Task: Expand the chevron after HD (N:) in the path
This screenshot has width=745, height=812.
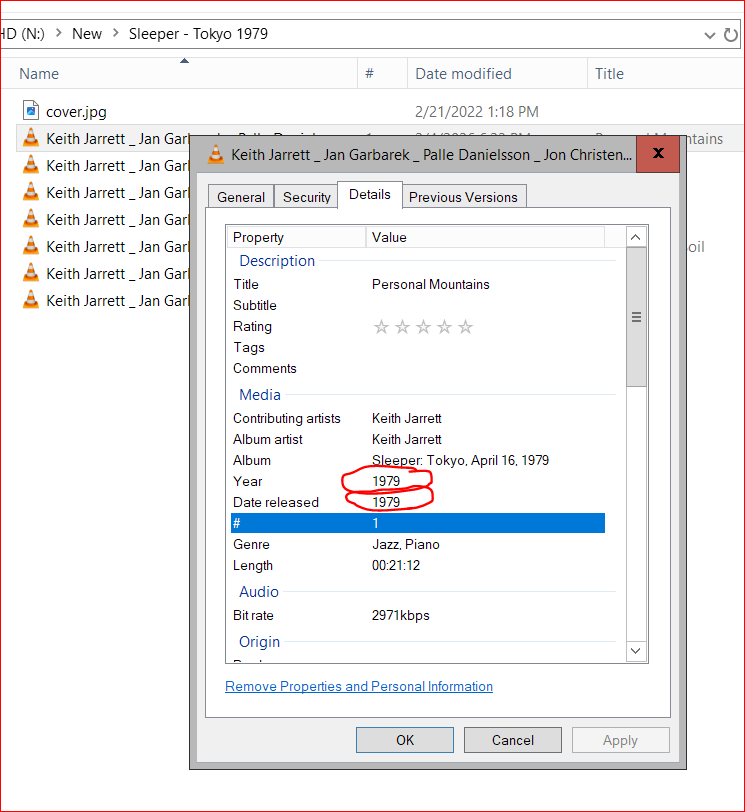Action: click(59, 33)
